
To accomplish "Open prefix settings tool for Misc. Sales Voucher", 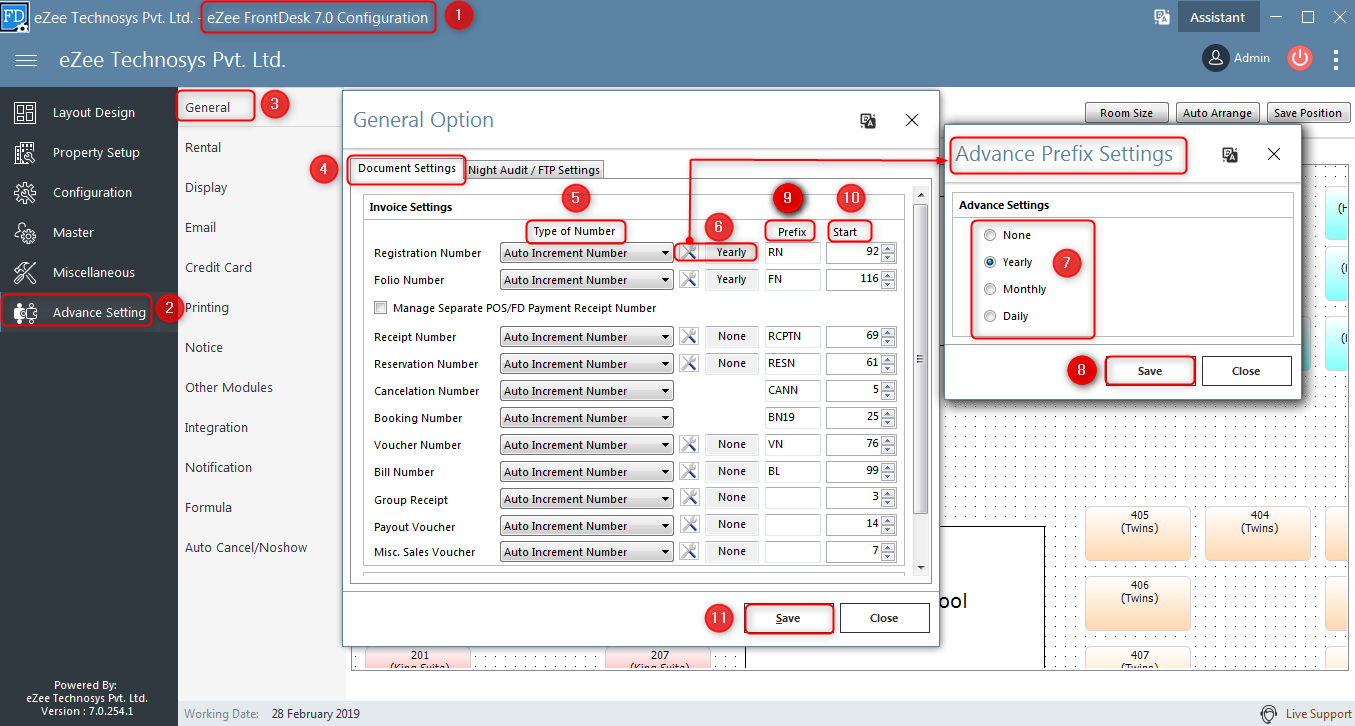I will pyautogui.click(x=688, y=551).
